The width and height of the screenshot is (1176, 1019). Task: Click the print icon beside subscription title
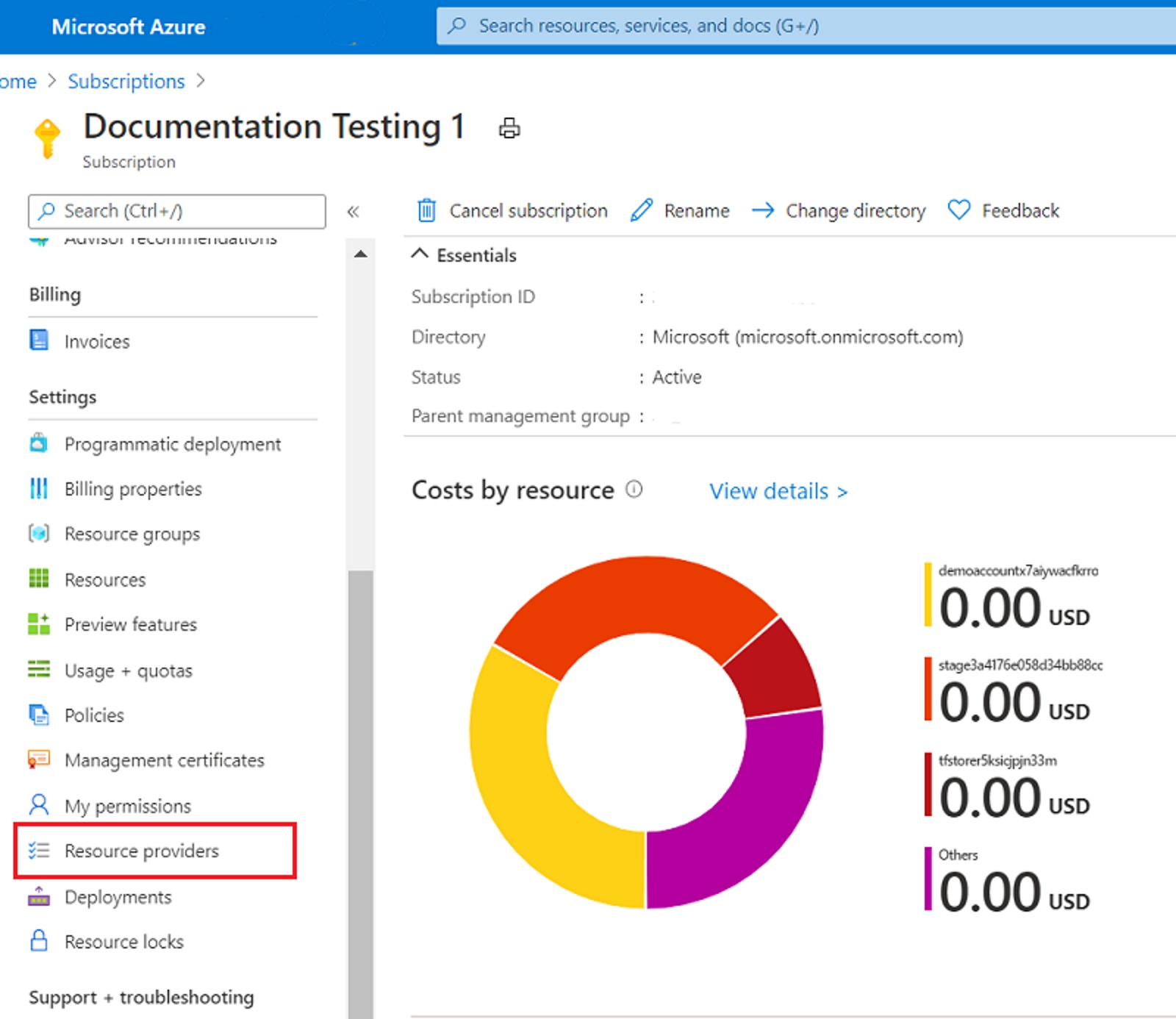click(509, 129)
